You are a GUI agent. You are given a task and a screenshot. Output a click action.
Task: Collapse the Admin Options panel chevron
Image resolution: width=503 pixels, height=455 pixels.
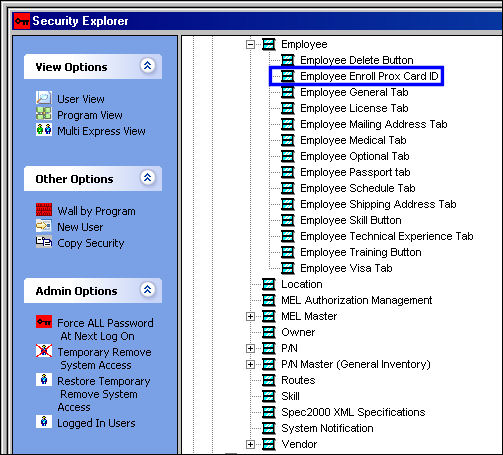(148, 290)
